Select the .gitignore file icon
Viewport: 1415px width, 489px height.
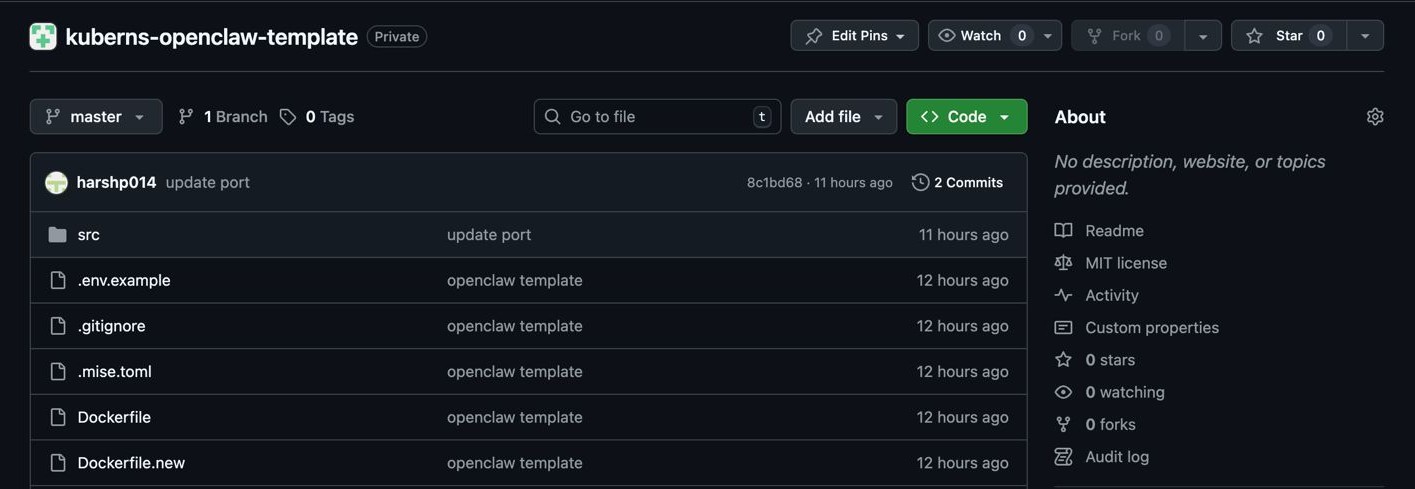(58, 326)
